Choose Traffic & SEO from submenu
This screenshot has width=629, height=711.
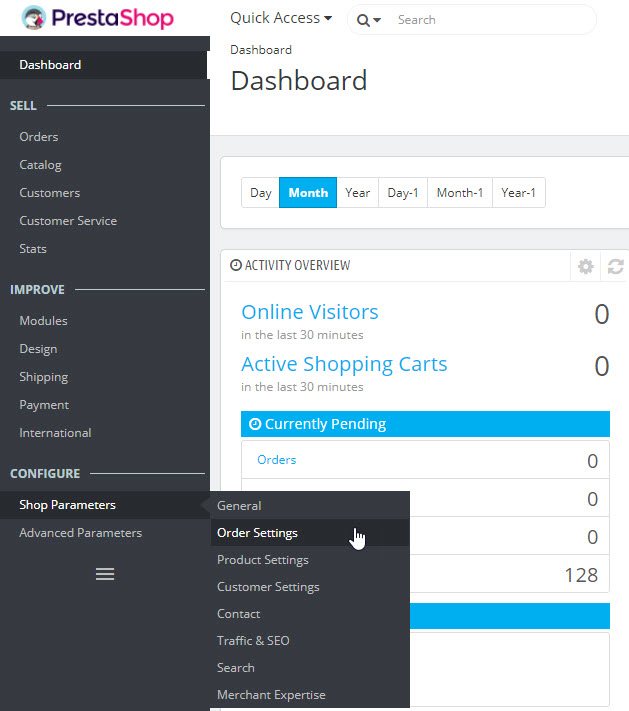[253, 641]
